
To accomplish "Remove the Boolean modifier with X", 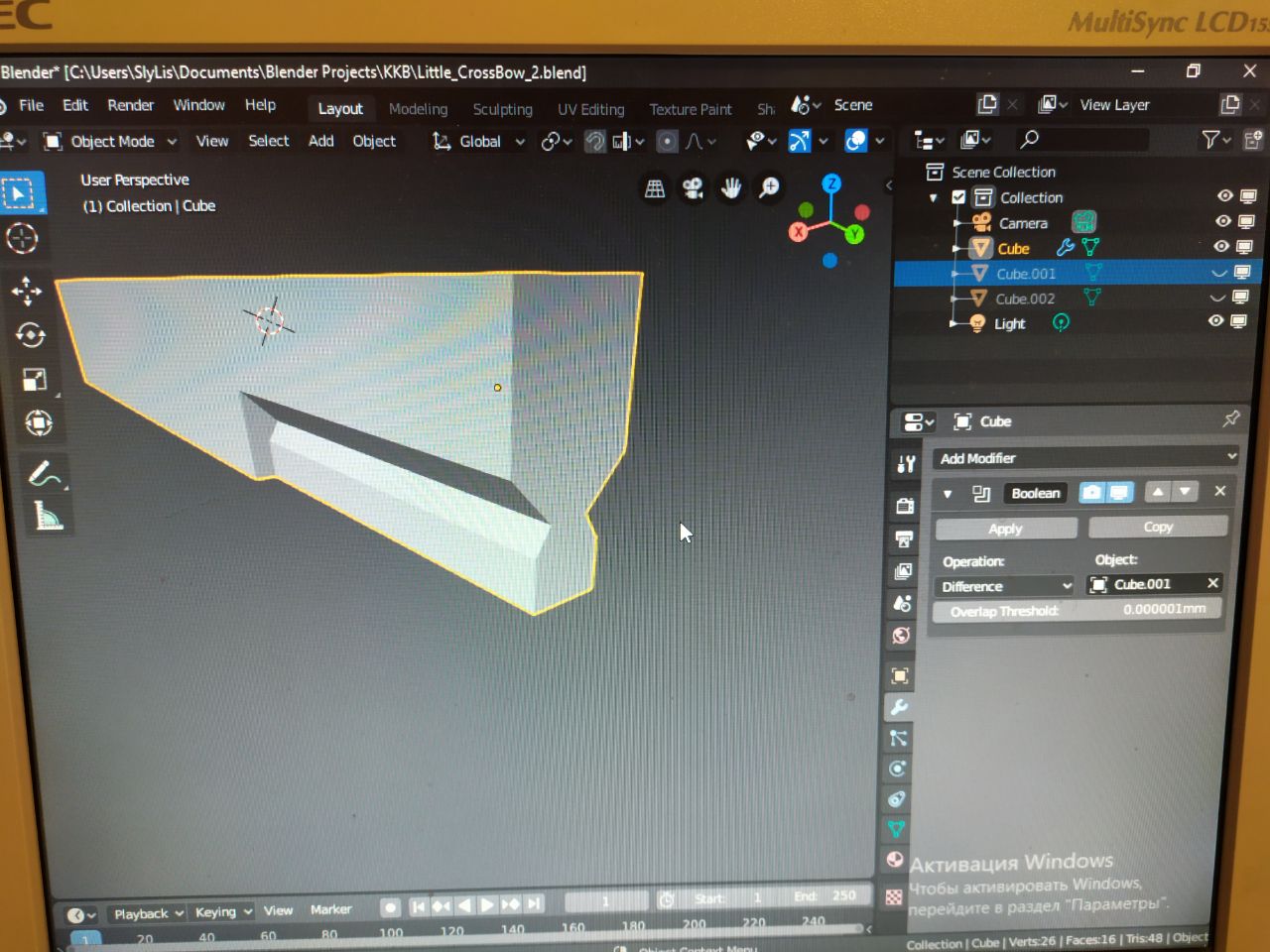I will (x=1220, y=491).
